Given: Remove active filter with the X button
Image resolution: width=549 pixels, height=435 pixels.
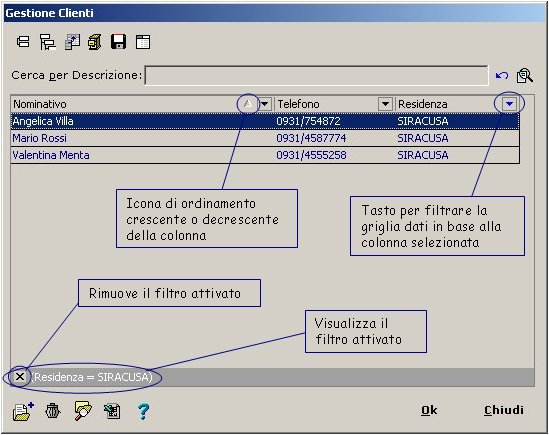Looking at the screenshot, I should click(x=20, y=377).
